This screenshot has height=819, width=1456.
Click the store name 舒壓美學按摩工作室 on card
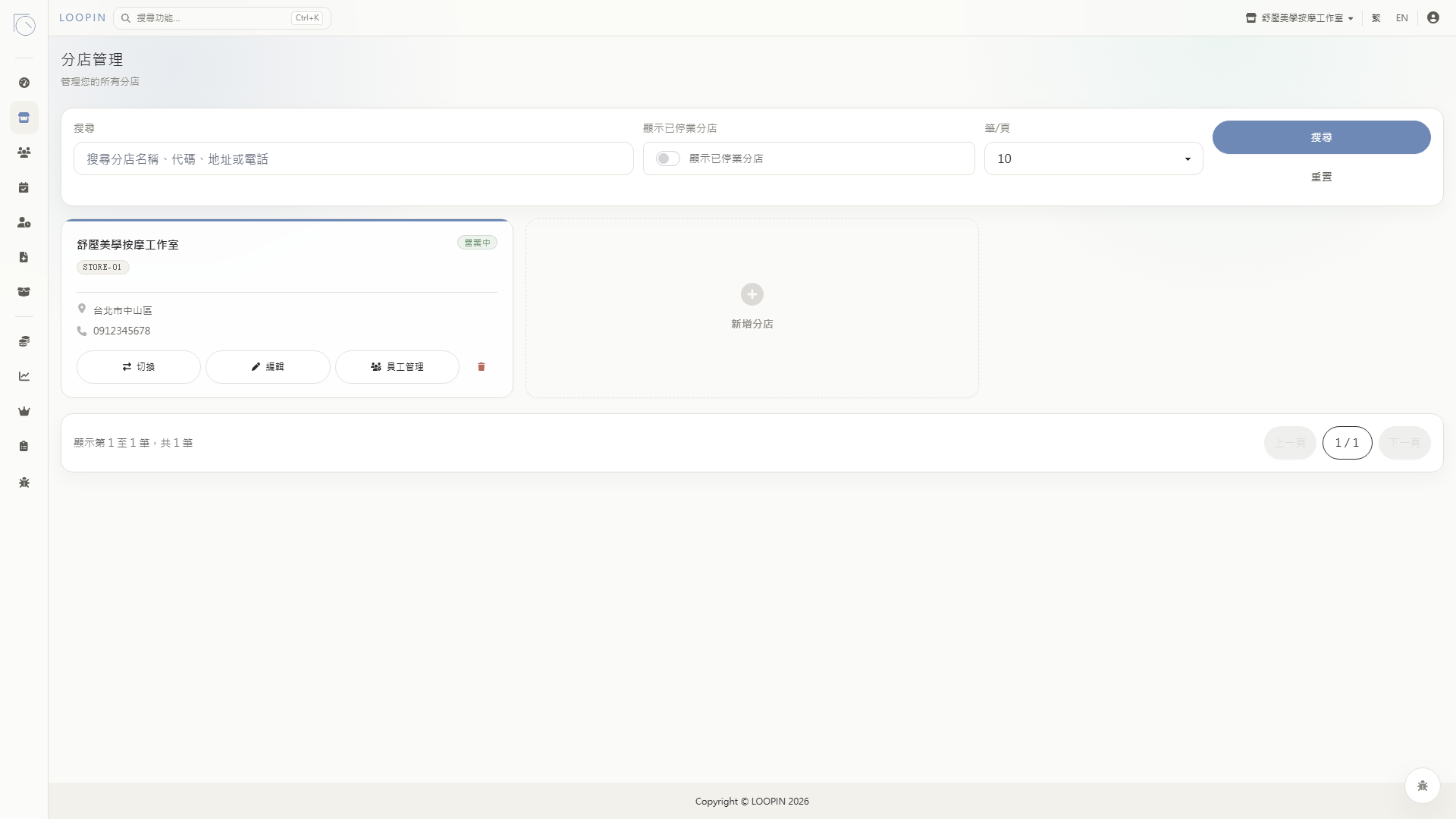[x=127, y=245]
